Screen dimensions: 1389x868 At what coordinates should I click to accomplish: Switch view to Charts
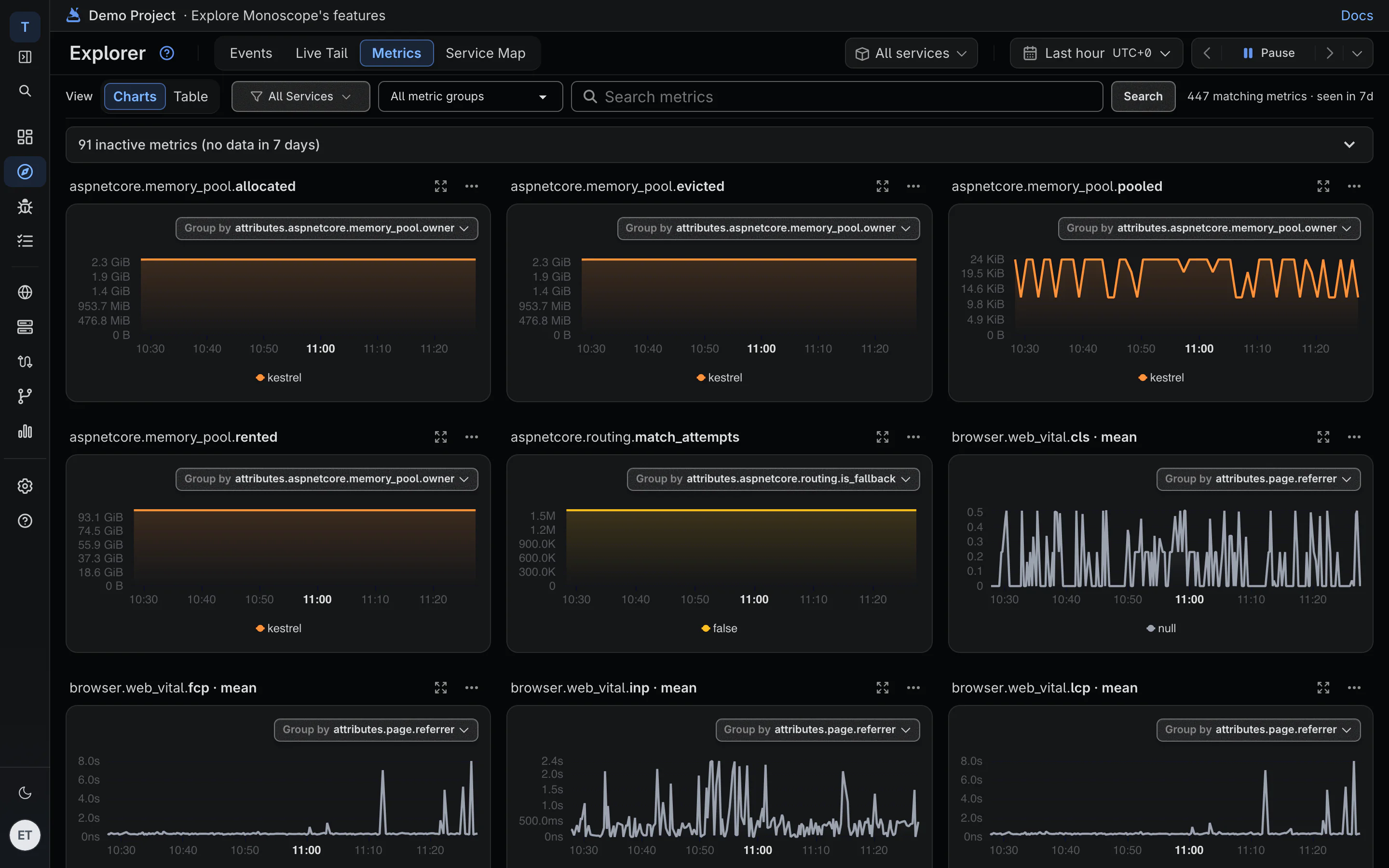tap(135, 96)
